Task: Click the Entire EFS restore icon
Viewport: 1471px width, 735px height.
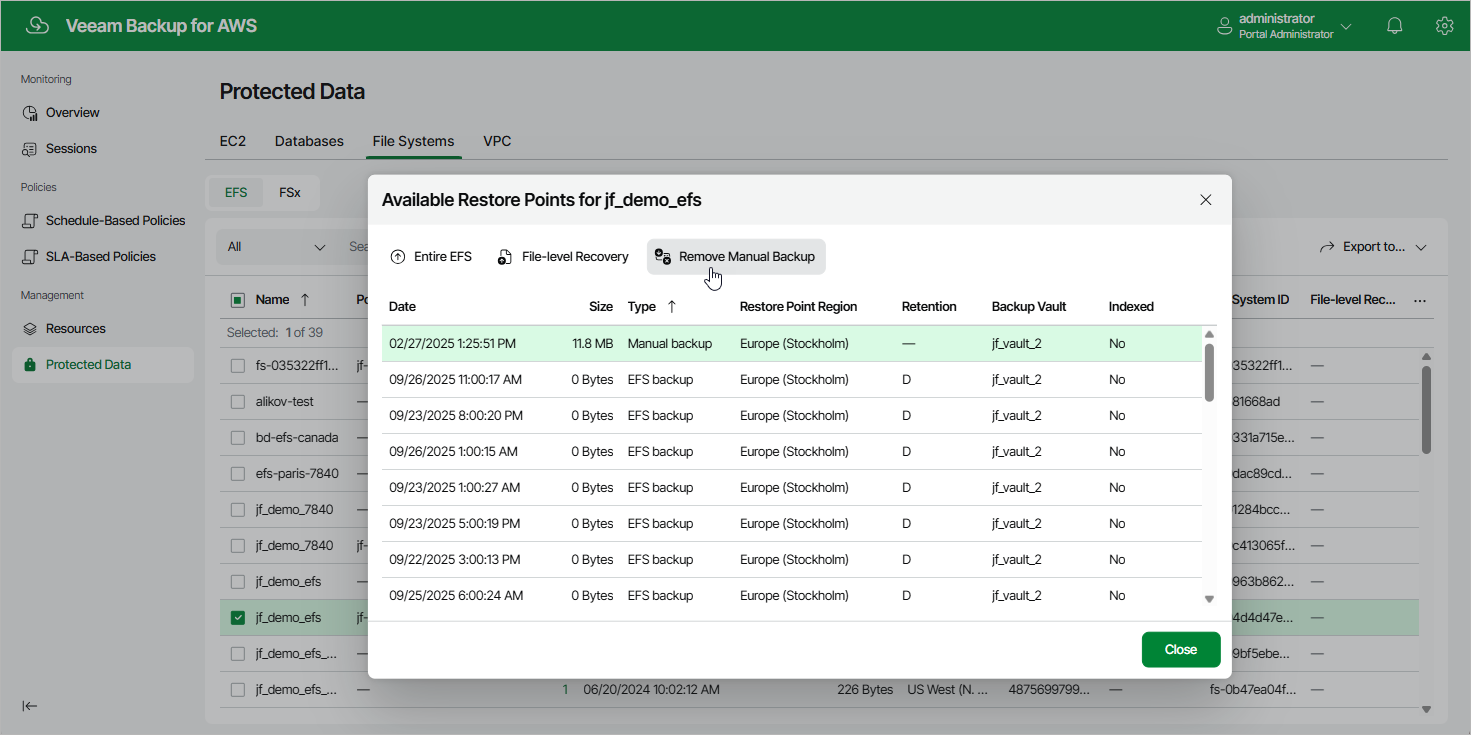Action: click(398, 257)
